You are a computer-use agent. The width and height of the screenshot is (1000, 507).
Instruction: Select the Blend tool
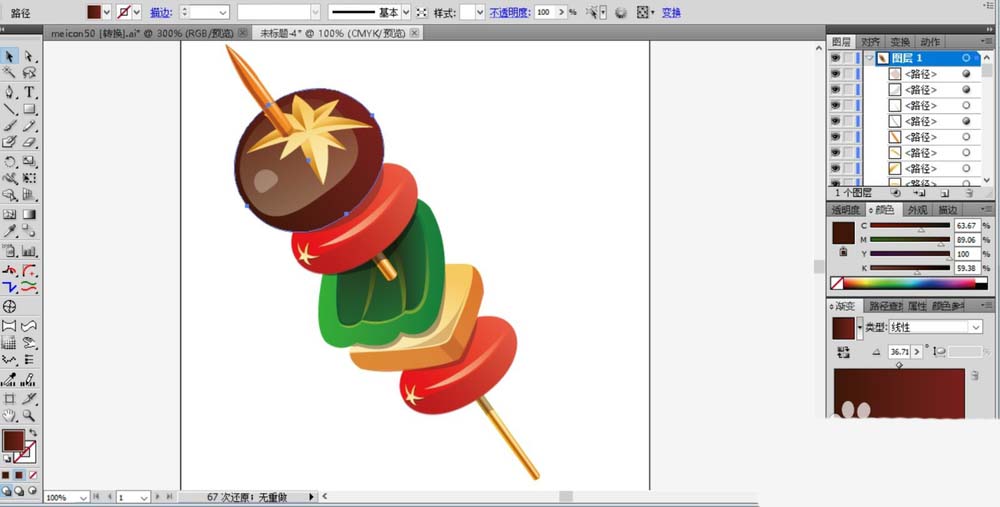(x=29, y=231)
